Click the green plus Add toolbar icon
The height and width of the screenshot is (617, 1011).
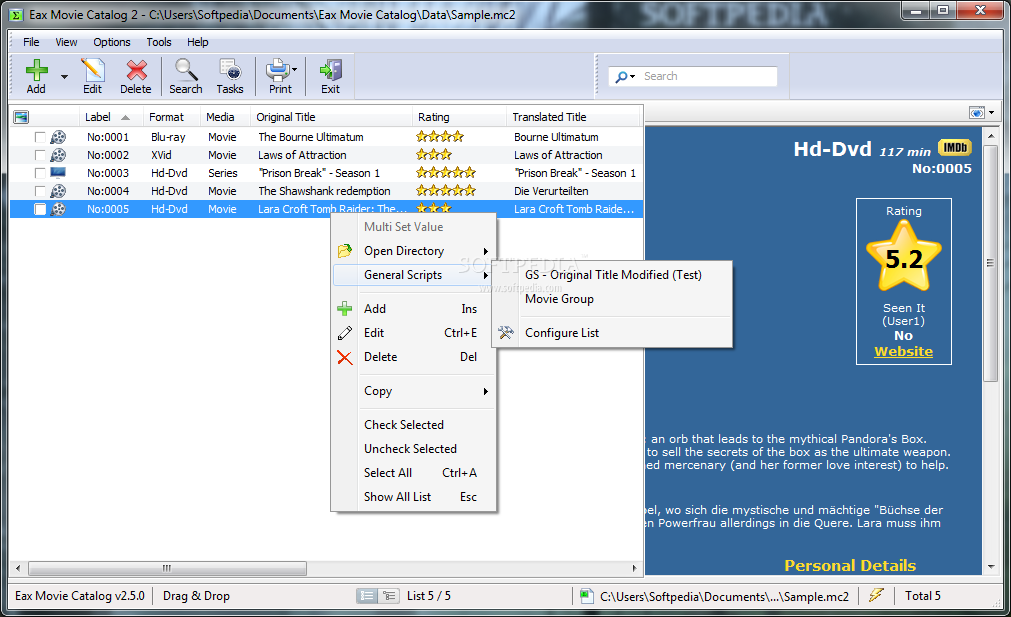click(x=36, y=70)
